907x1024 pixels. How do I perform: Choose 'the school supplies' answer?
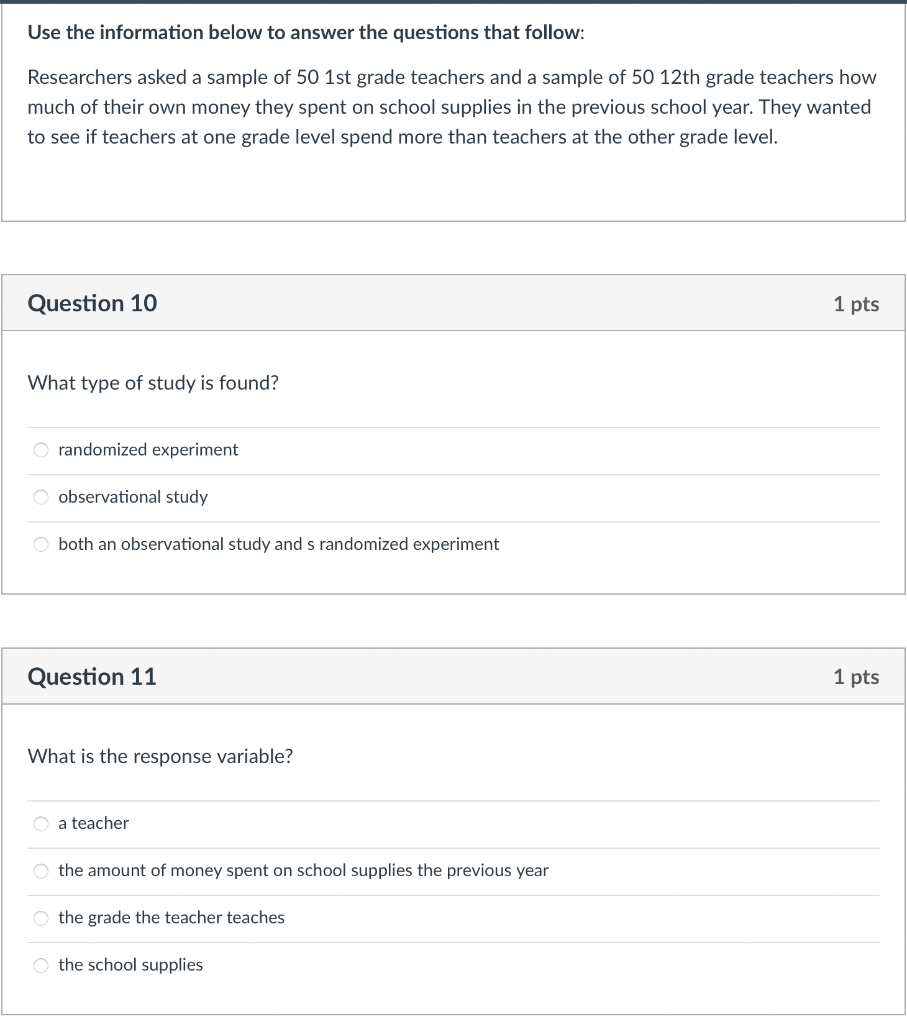pyautogui.click(x=40, y=964)
